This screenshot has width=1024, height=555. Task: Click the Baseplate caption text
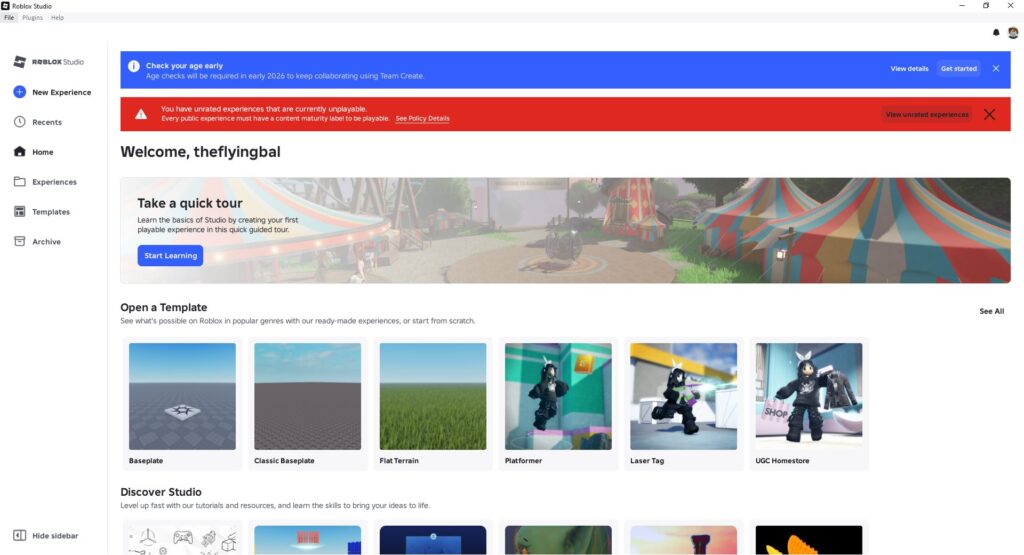tap(146, 460)
